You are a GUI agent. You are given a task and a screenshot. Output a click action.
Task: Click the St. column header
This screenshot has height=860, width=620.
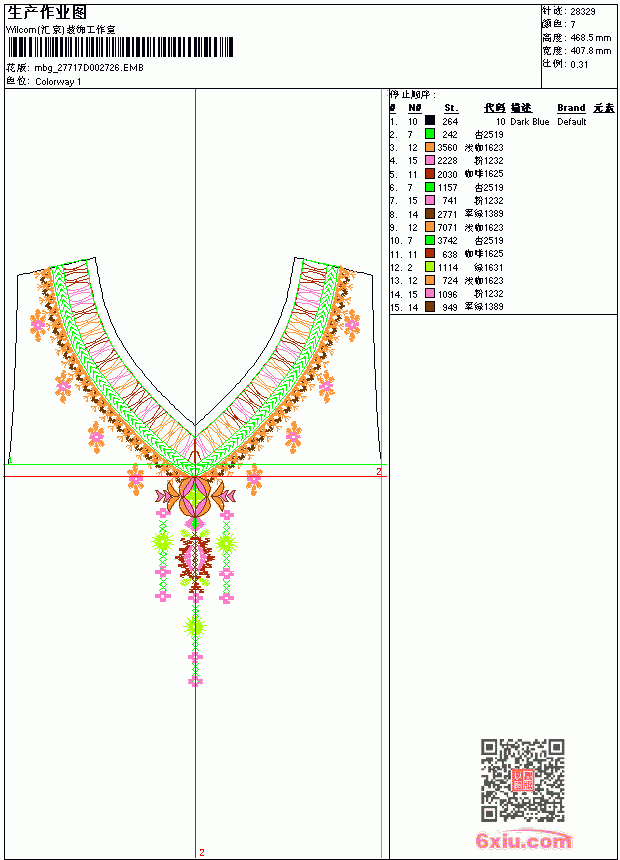(451, 108)
